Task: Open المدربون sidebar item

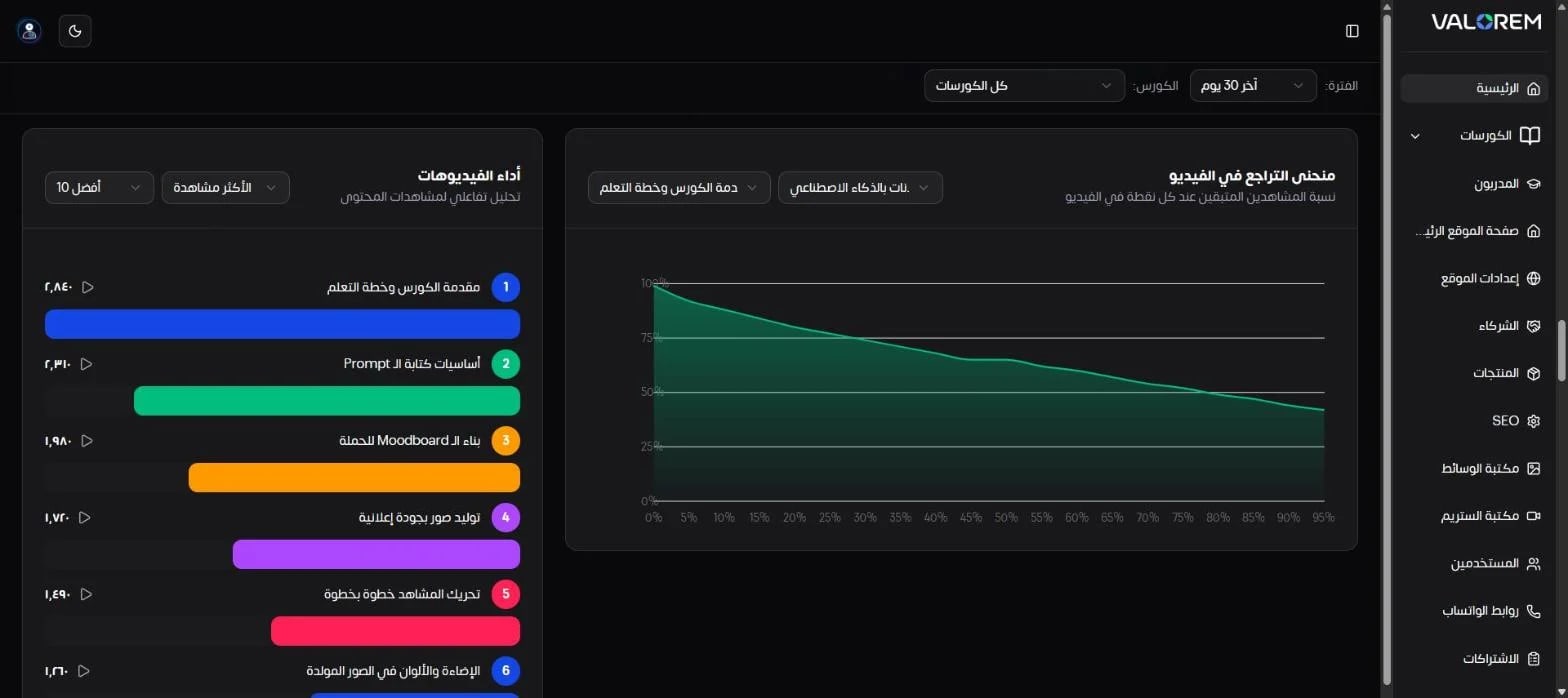Action: 1476,184
